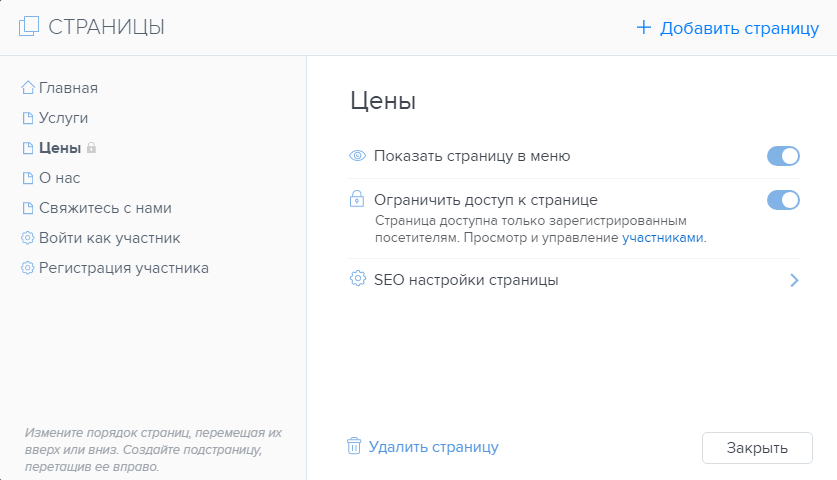Viewport: 837px width, 480px height.
Task: Click the page icon beside Свяжитесь с нами
Action: tap(28, 208)
